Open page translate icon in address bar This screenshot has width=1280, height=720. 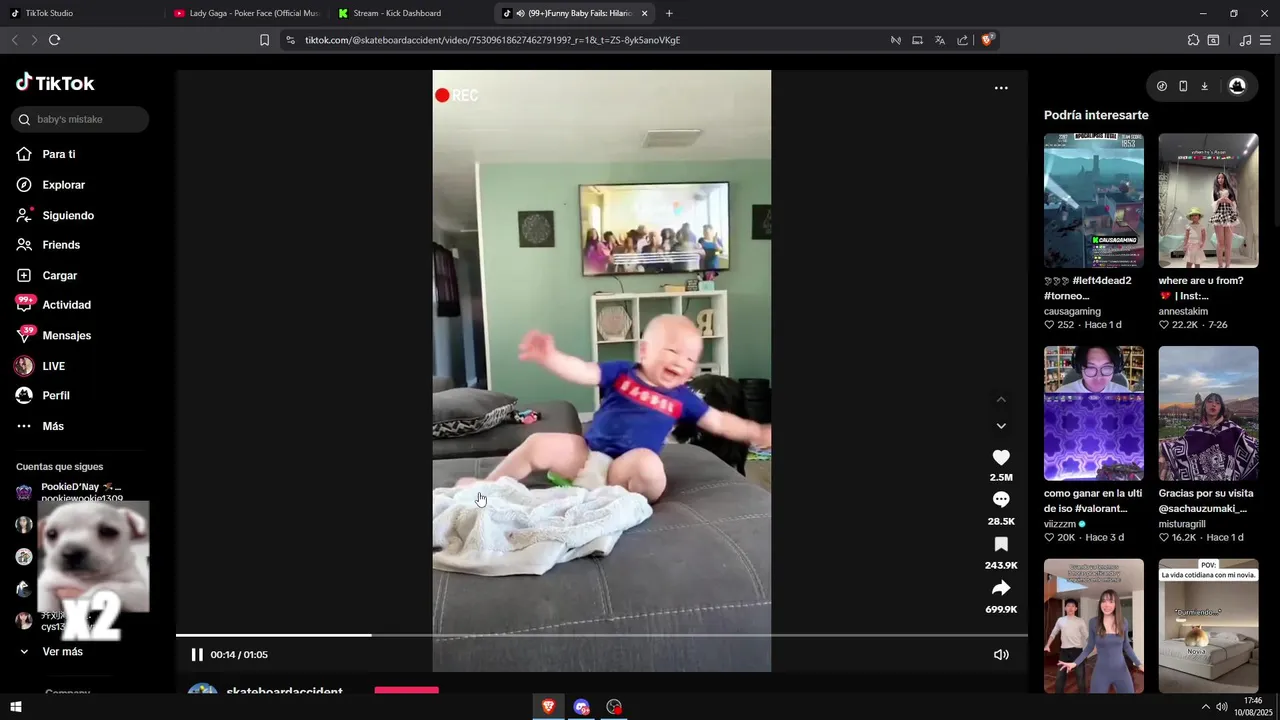(x=940, y=40)
